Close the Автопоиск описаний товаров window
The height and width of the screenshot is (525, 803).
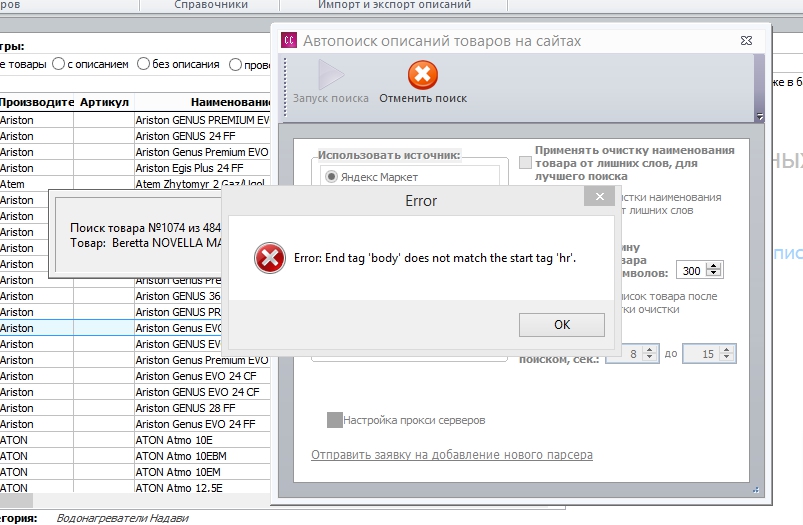[x=746, y=40]
